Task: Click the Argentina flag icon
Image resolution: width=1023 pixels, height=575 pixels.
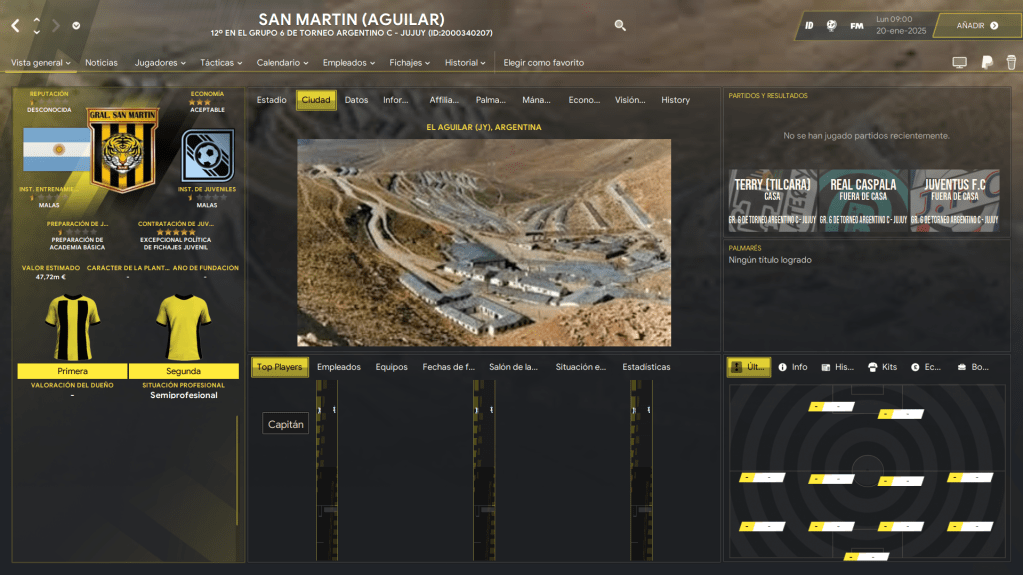Action: (44, 150)
